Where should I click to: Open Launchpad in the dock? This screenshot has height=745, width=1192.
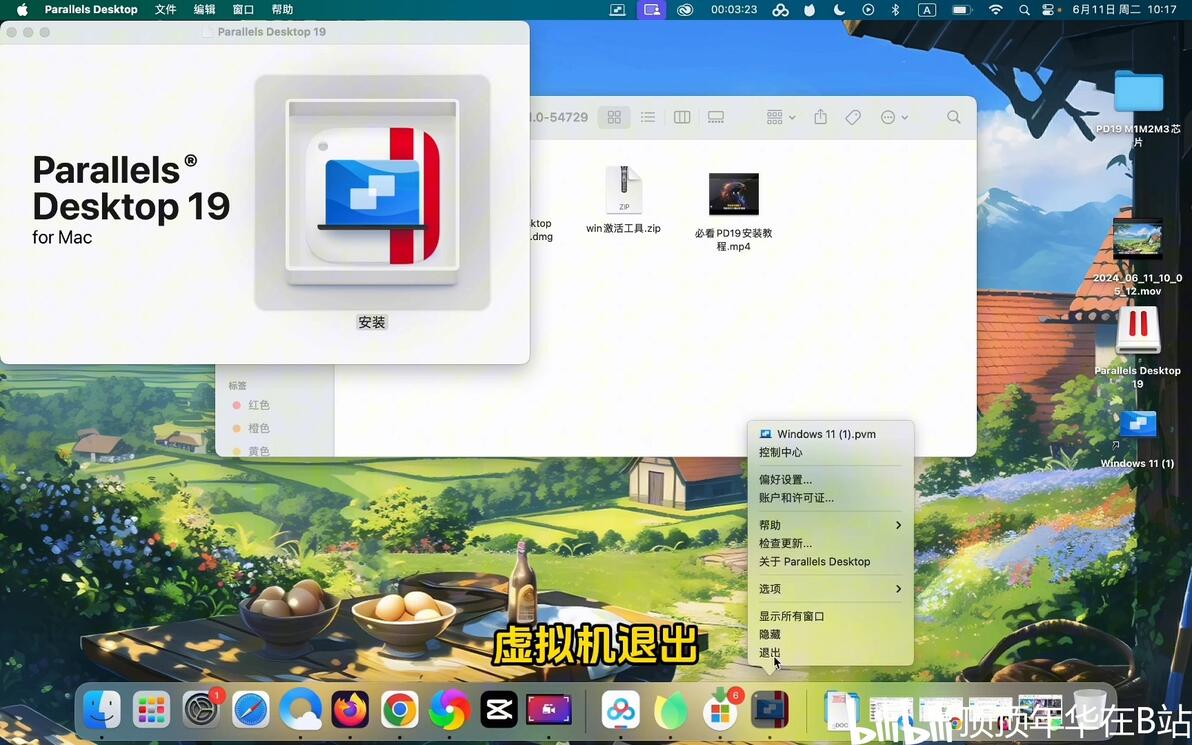point(151,710)
